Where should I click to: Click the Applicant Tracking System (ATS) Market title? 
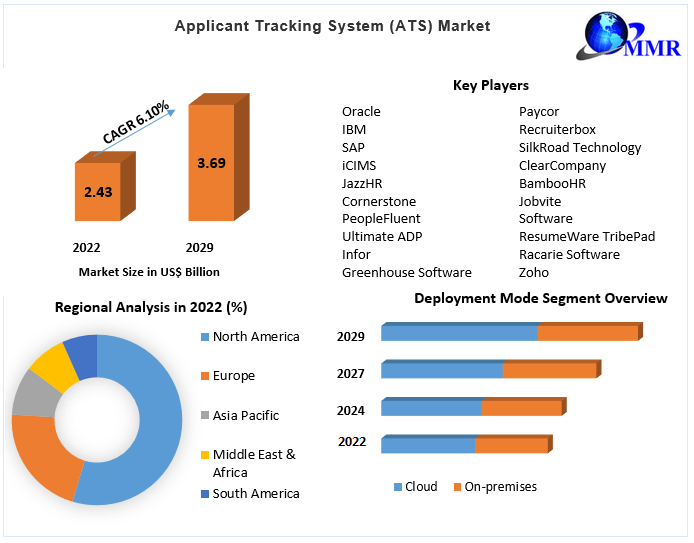coord(332,26)
